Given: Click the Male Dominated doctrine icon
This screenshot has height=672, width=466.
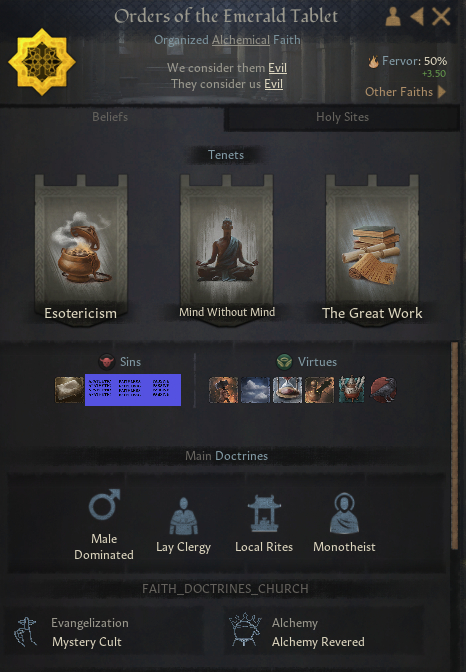Looking at the screenshot, I should click(104, 505).
